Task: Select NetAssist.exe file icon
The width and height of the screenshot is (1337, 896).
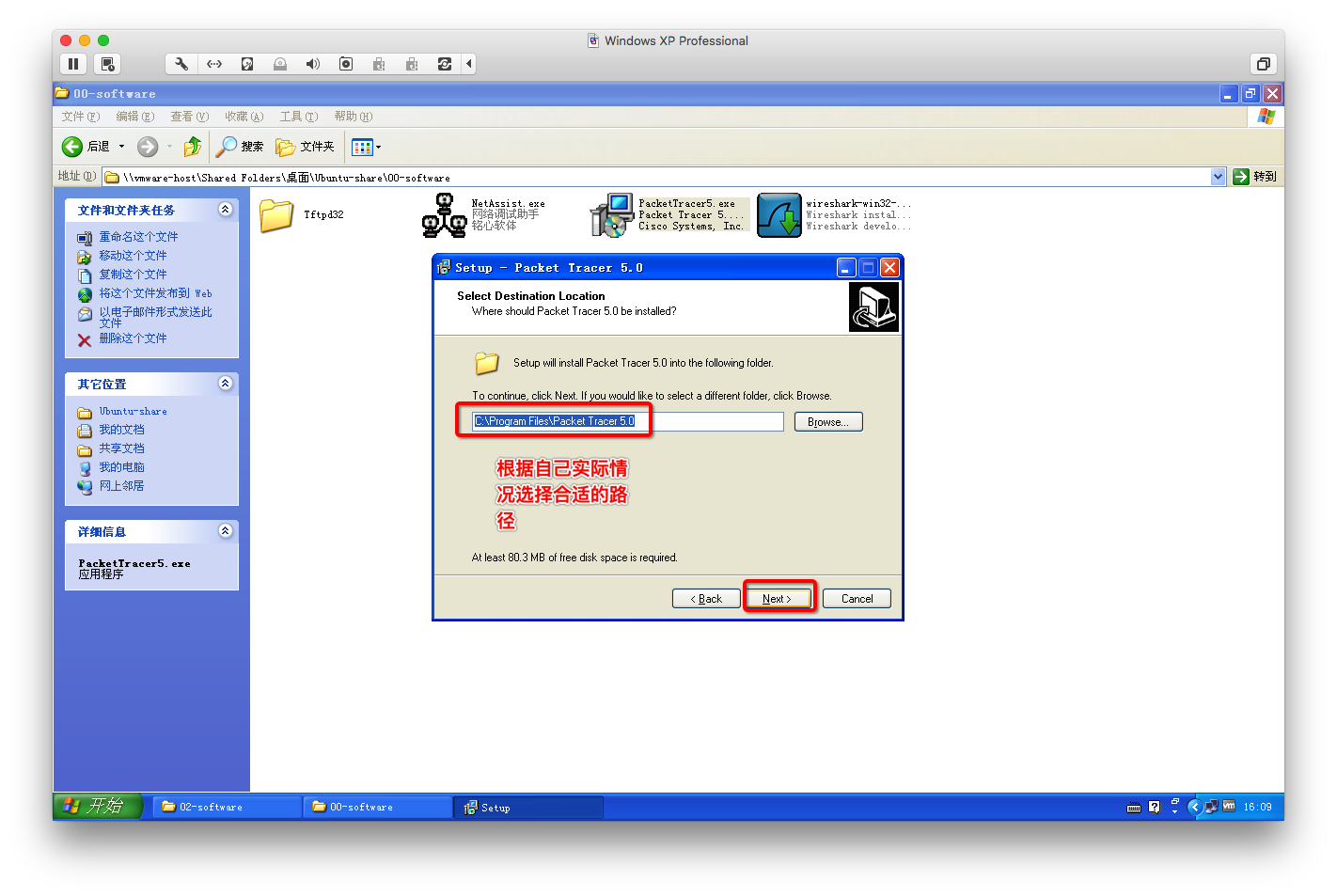Action: [444, 215]
